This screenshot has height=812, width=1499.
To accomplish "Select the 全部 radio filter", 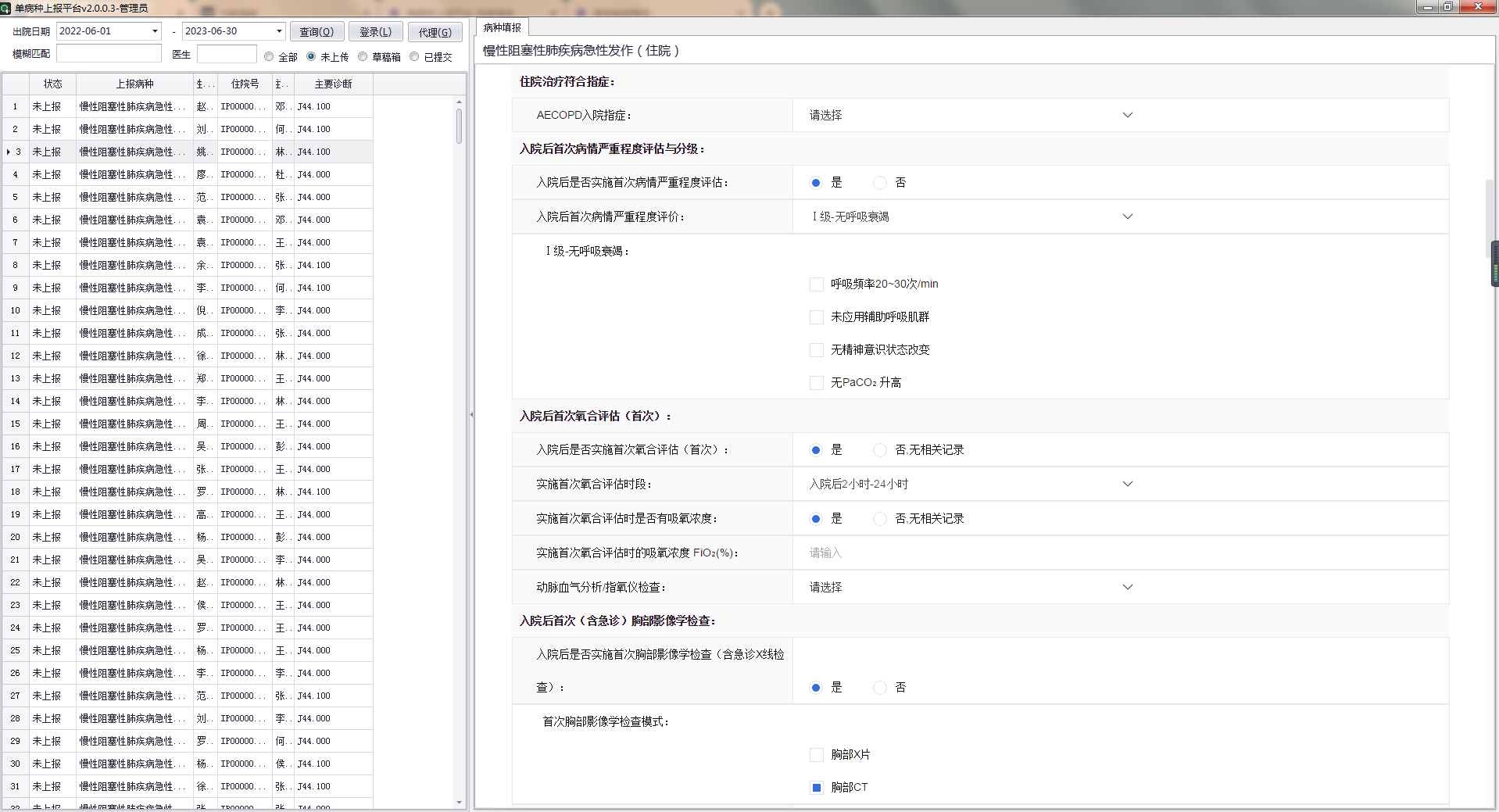I will (x=270, y=56).
